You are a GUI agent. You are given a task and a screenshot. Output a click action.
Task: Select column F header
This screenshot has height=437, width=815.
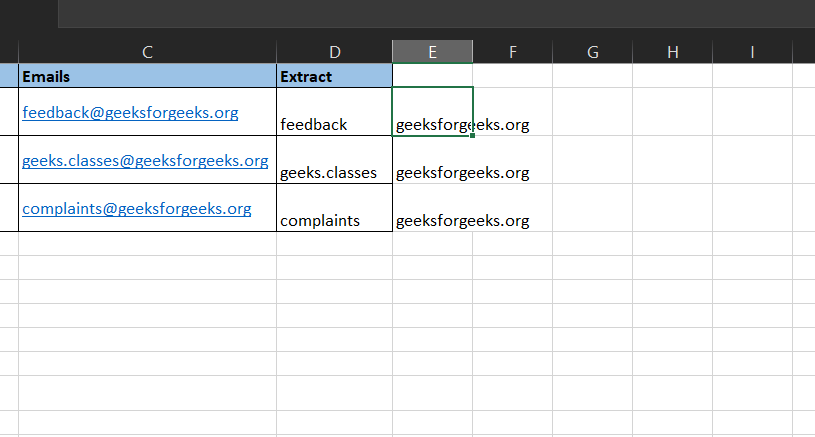tap(512, 52)
